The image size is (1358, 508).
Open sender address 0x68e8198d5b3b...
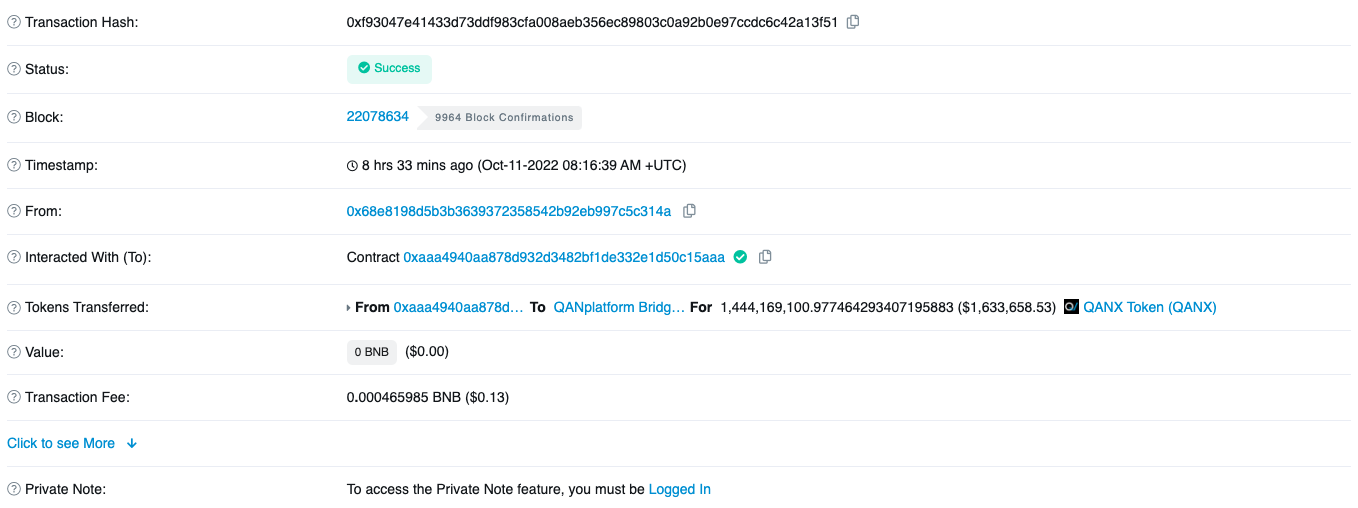(x=509, y=211)
